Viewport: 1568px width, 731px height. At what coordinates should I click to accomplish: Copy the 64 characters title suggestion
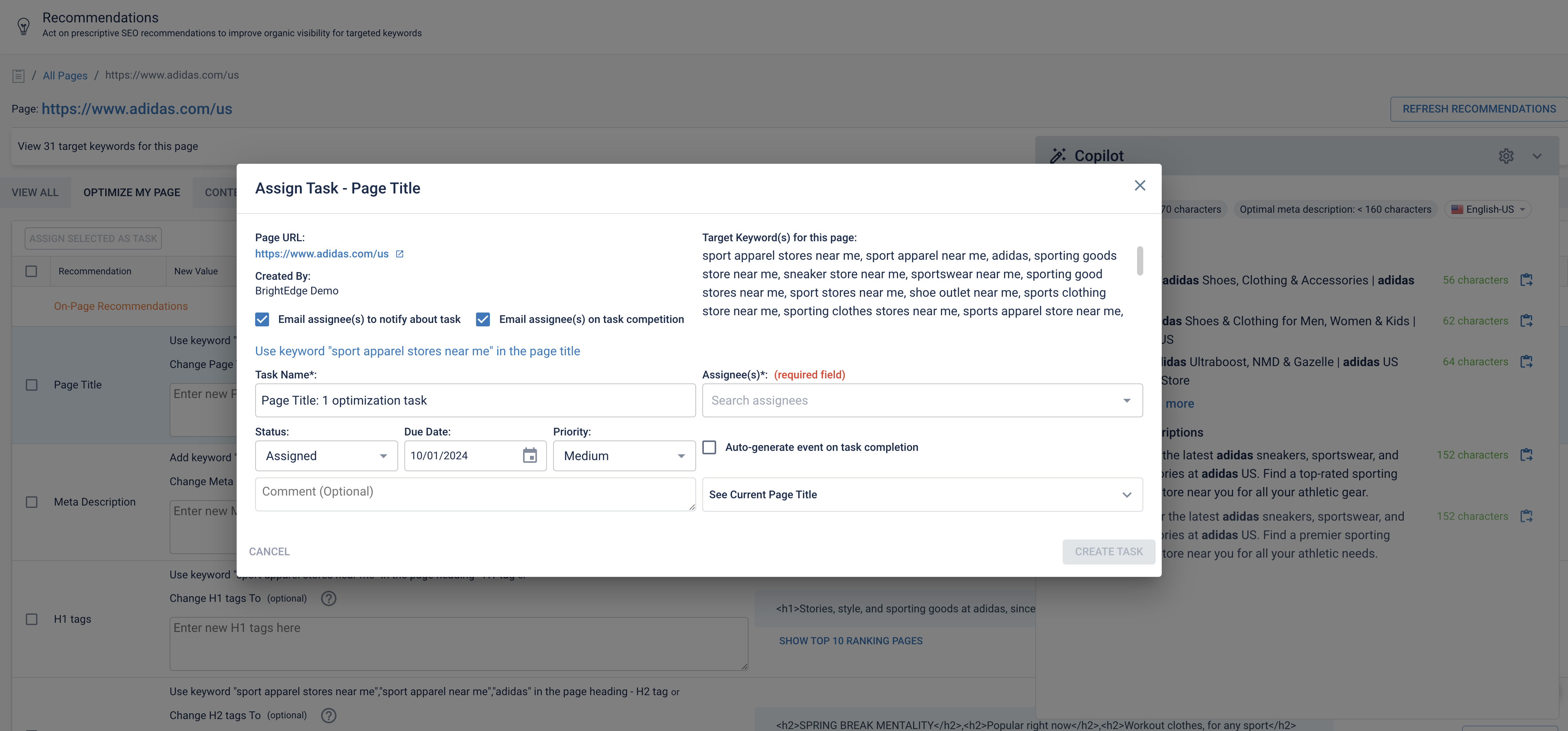click(x=1526, y=361)
